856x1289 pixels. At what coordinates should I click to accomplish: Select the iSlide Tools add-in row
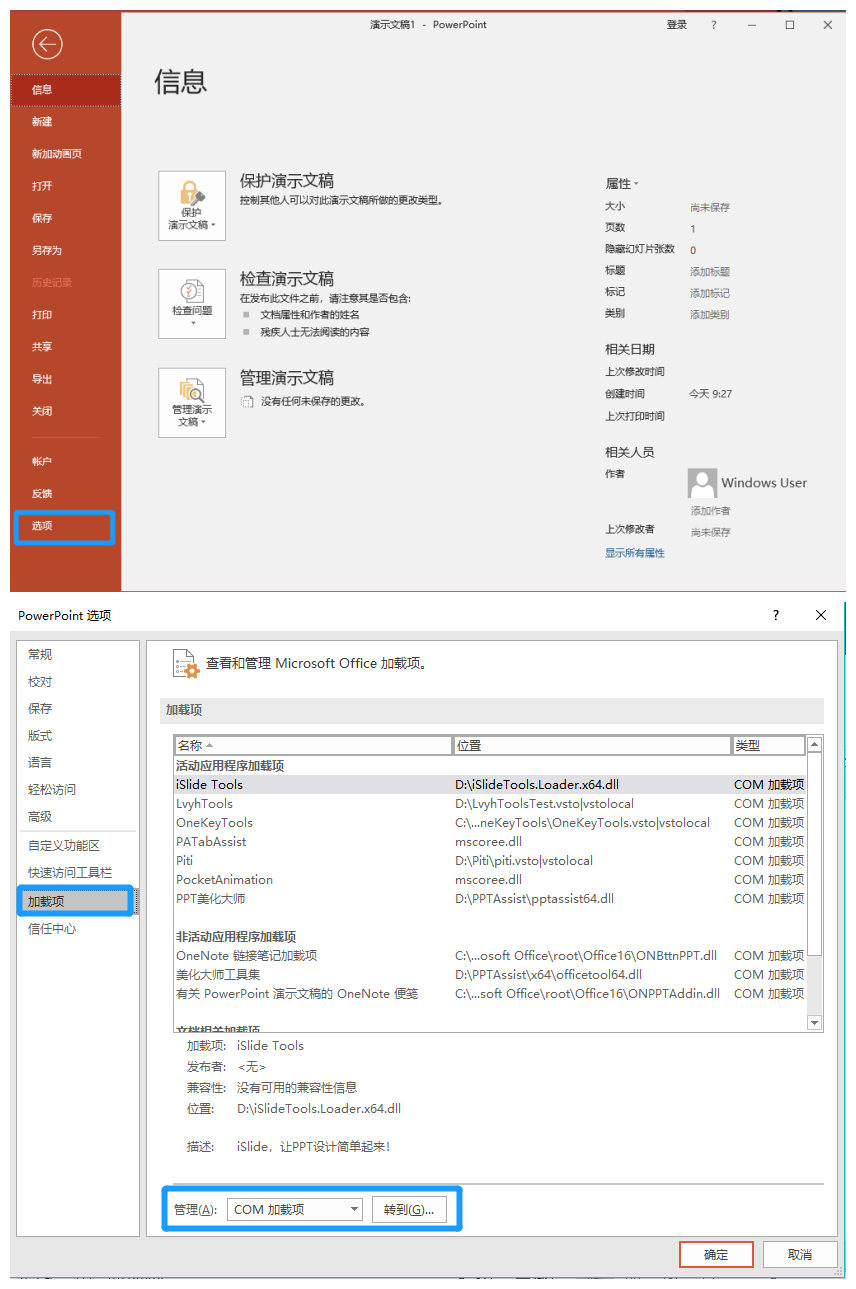(490, 785)
